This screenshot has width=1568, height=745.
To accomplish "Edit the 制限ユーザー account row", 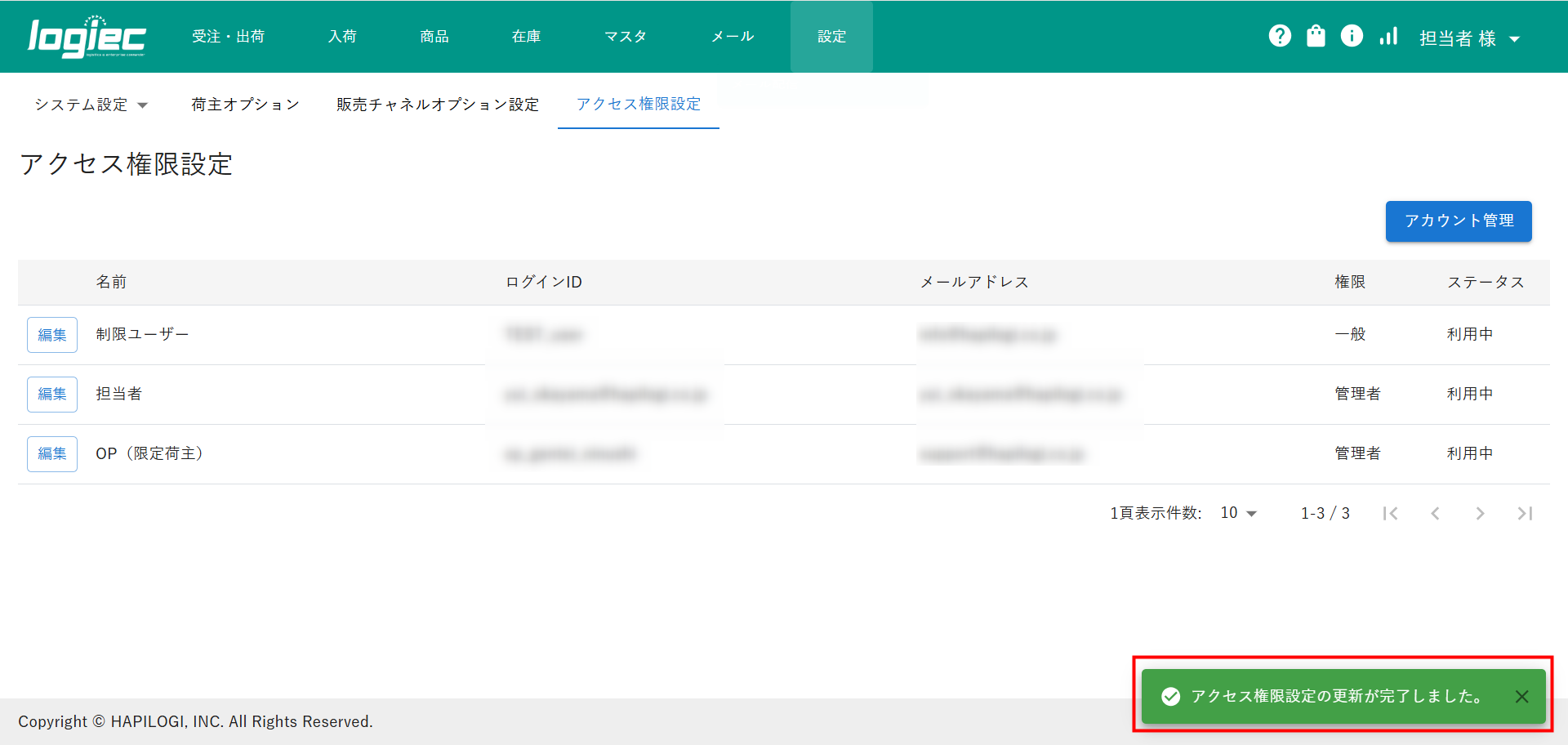I will 52,335.
